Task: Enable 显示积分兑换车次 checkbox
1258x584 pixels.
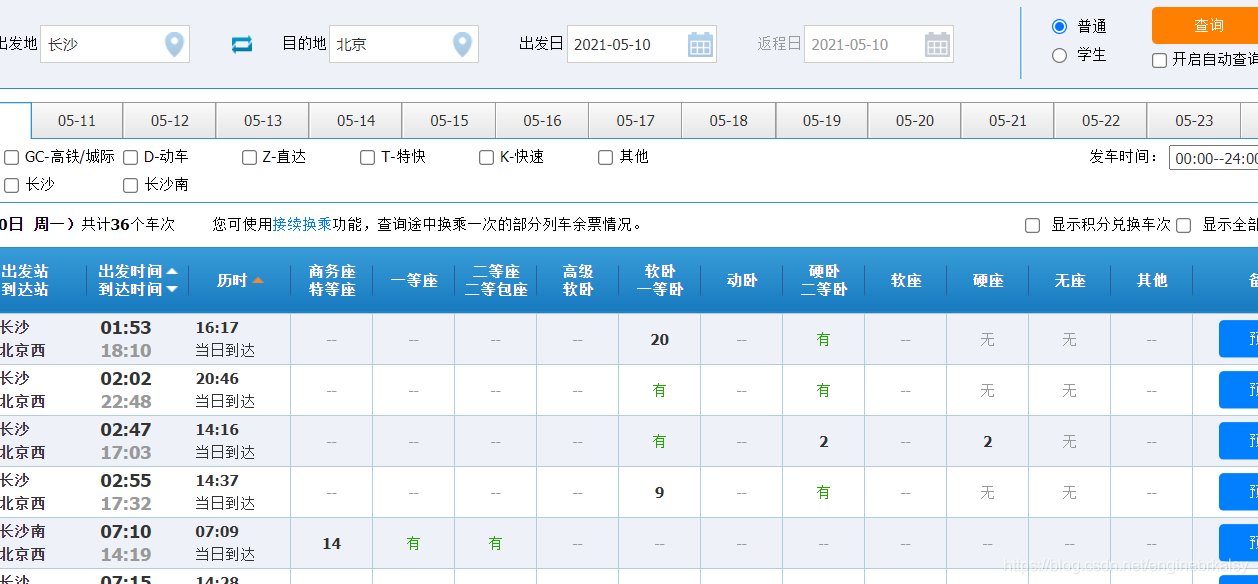Action: pyautogui.click(x=1033, y=226)
